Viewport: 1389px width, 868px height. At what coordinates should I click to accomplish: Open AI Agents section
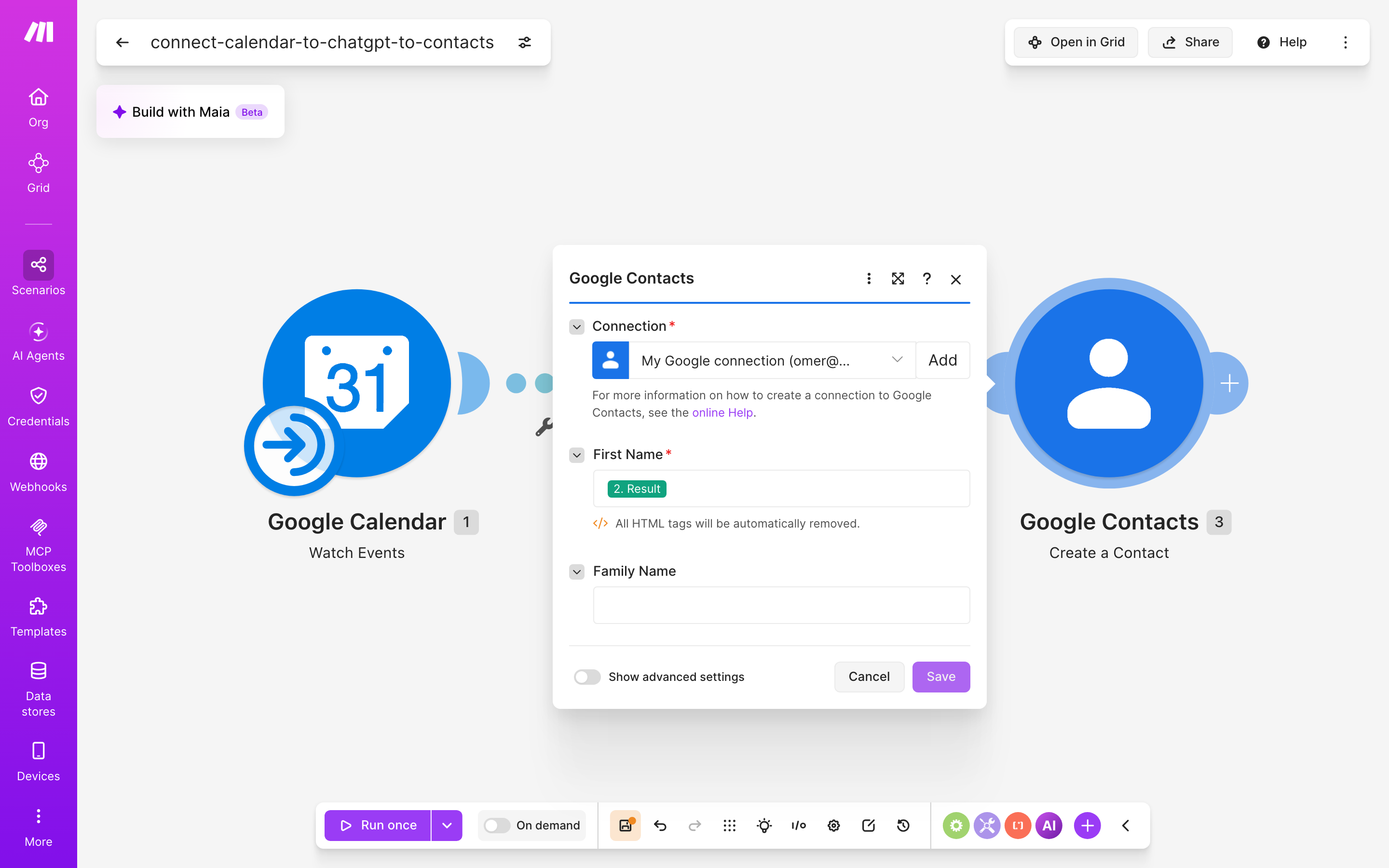tap(39, 341)
